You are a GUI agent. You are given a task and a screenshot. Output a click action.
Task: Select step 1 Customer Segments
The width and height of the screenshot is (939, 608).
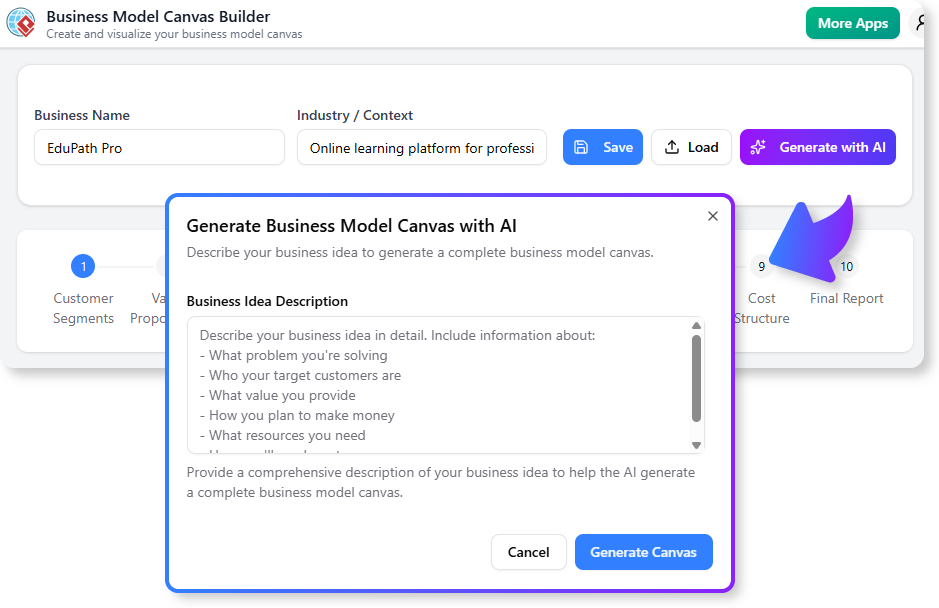pyautogui.click(x=83, y=266)
